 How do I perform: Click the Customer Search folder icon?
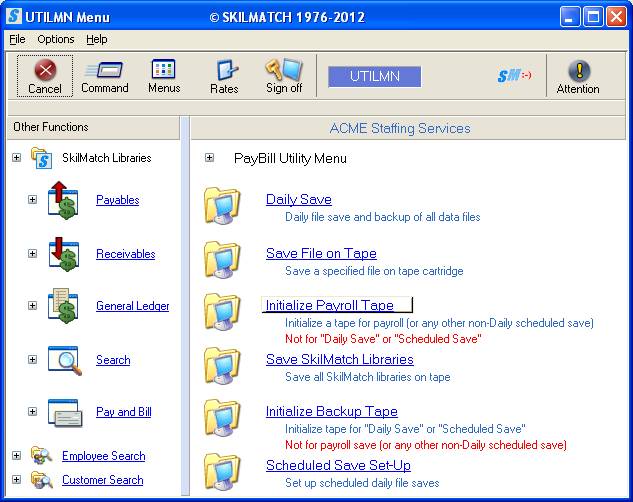[x=42, y=480]
